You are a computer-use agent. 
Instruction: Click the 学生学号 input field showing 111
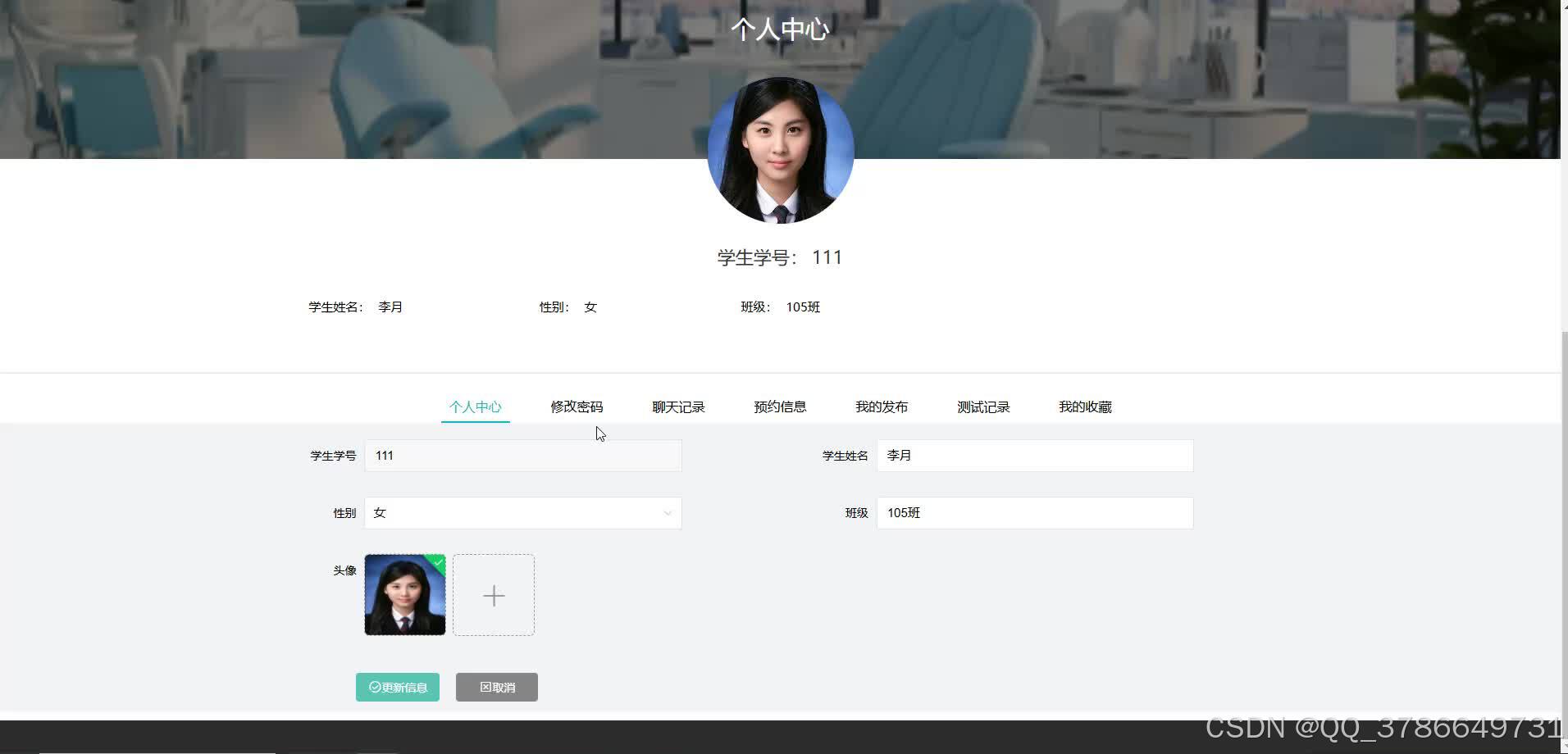click(522, 455)
